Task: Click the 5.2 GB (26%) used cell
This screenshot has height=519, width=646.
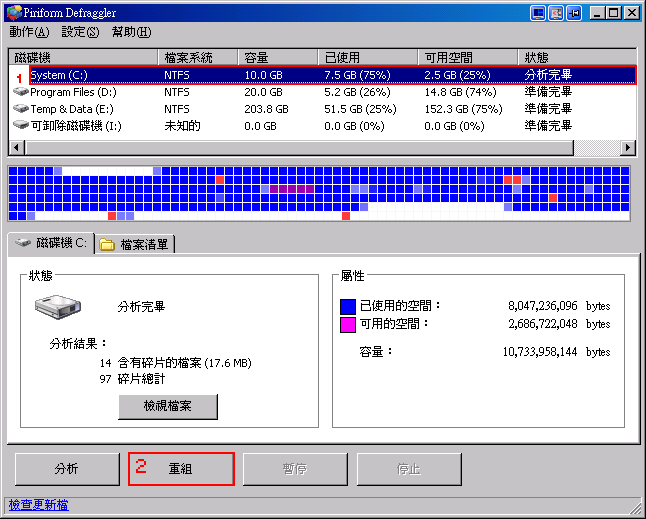Action: [x=357, y=92]
